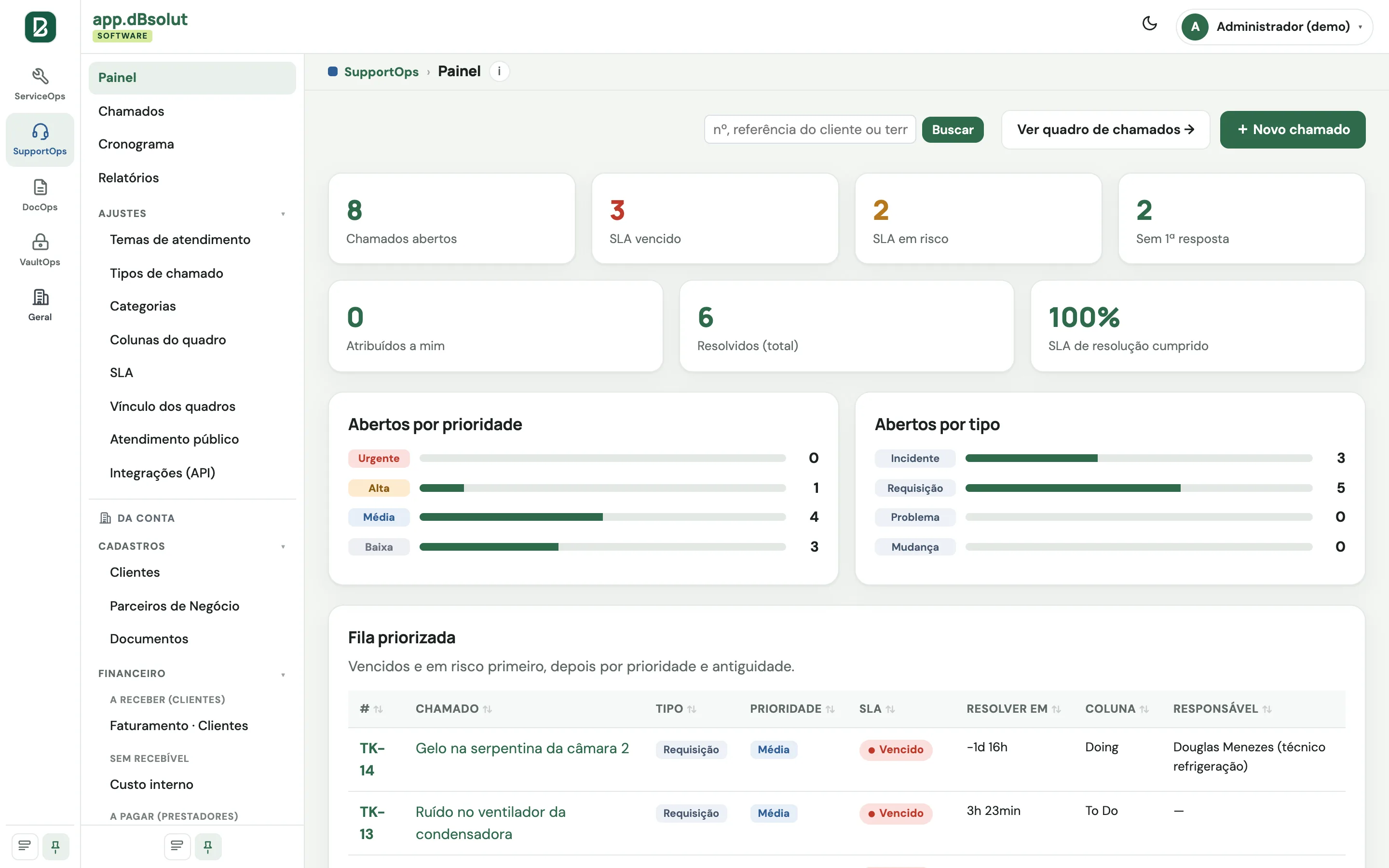This screenshot has height=868, width=1389.
Task: Click the Chamados abertos card
Action: click(x=452, y=219)
